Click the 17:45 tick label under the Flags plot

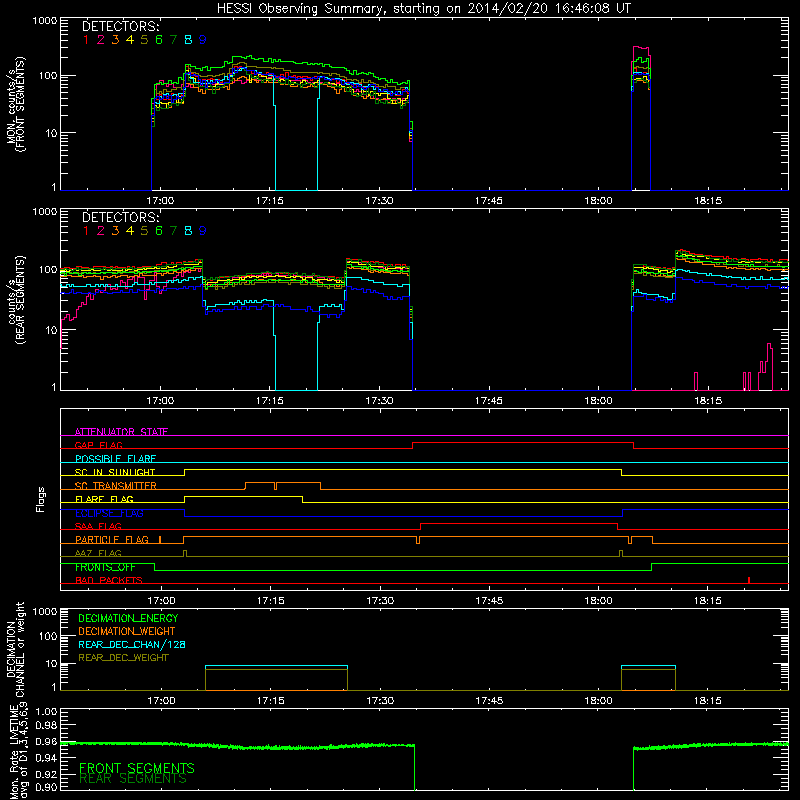click(489, 601)
